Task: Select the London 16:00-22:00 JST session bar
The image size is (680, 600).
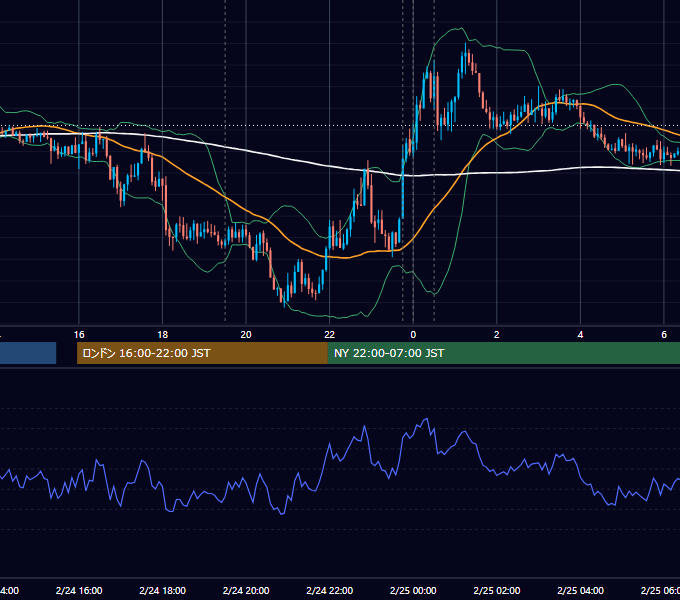Action: pyautogui.click(x=202, y=353)
